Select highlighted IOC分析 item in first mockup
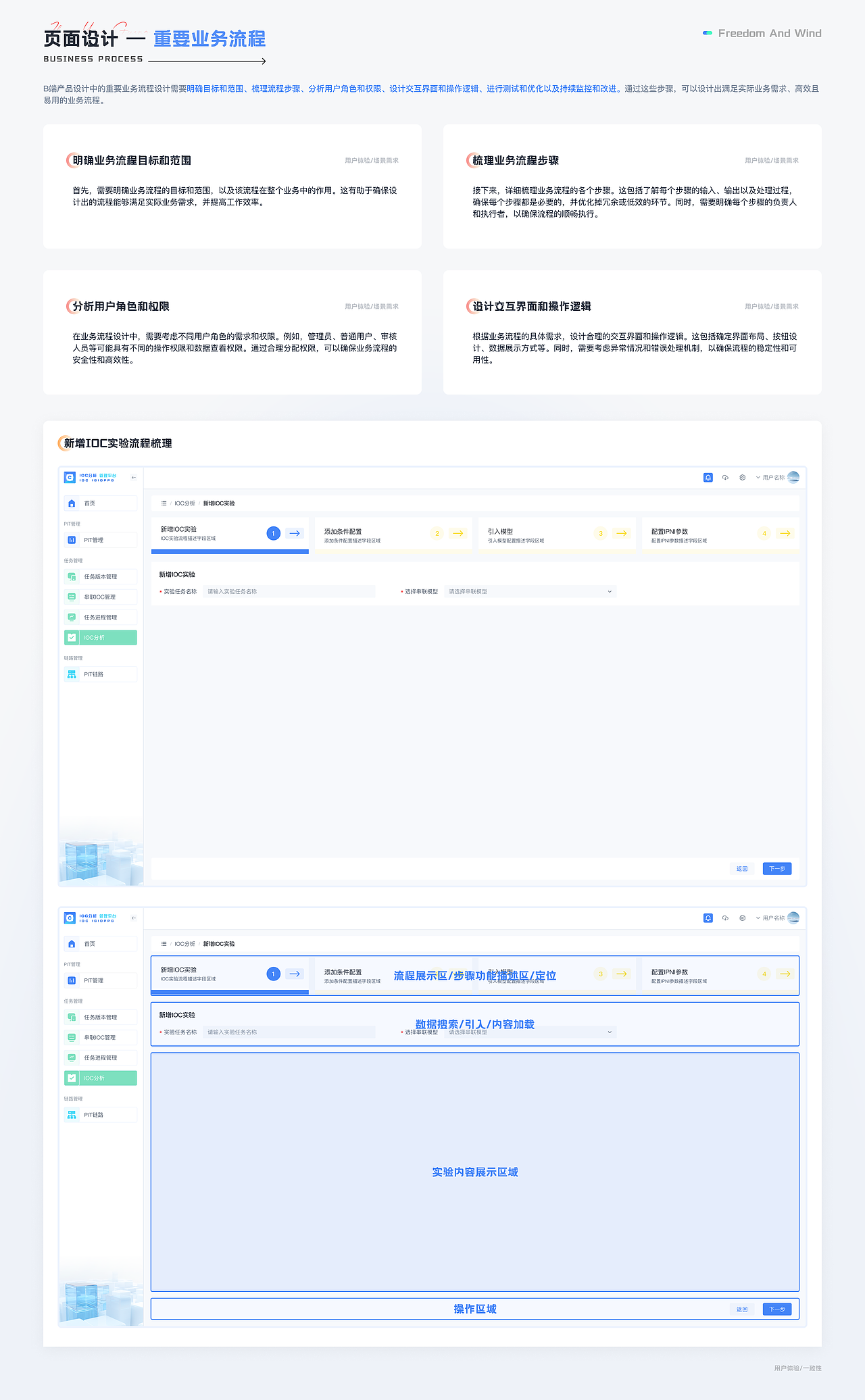865x1400 pixels. pos(101,637)
